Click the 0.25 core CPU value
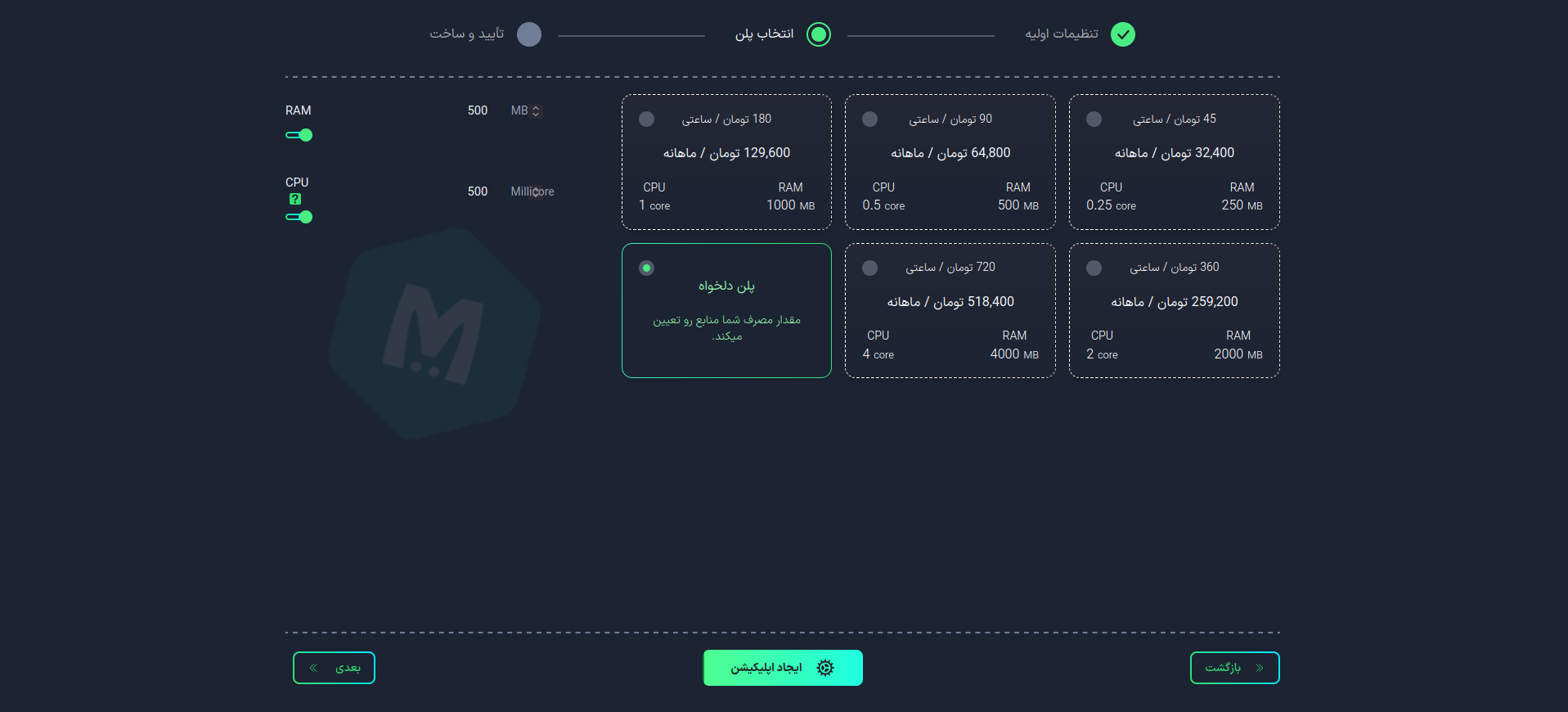 [x=1111, y=205]
